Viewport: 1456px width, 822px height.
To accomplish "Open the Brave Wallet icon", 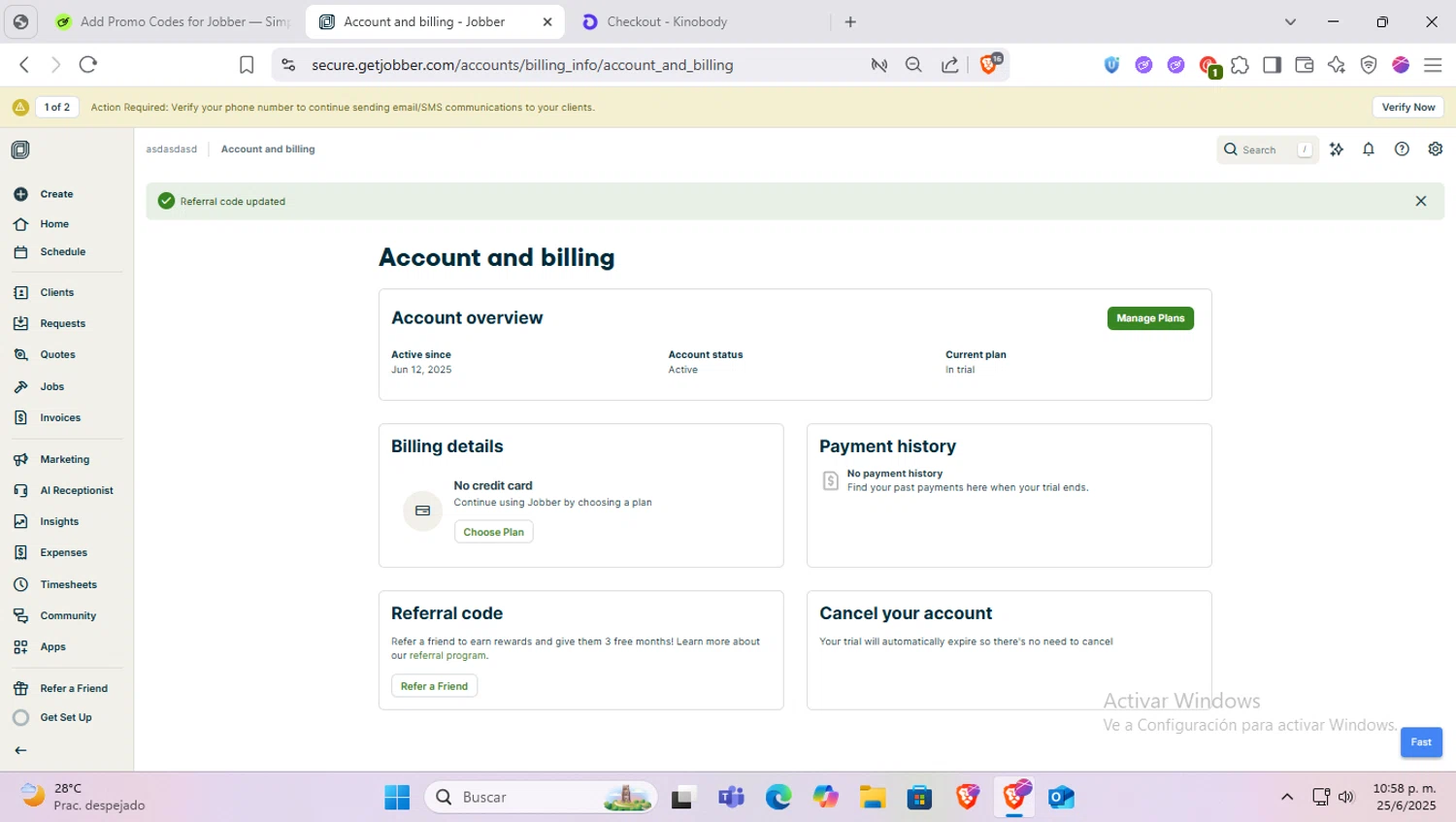I will tap(1304, 65).
